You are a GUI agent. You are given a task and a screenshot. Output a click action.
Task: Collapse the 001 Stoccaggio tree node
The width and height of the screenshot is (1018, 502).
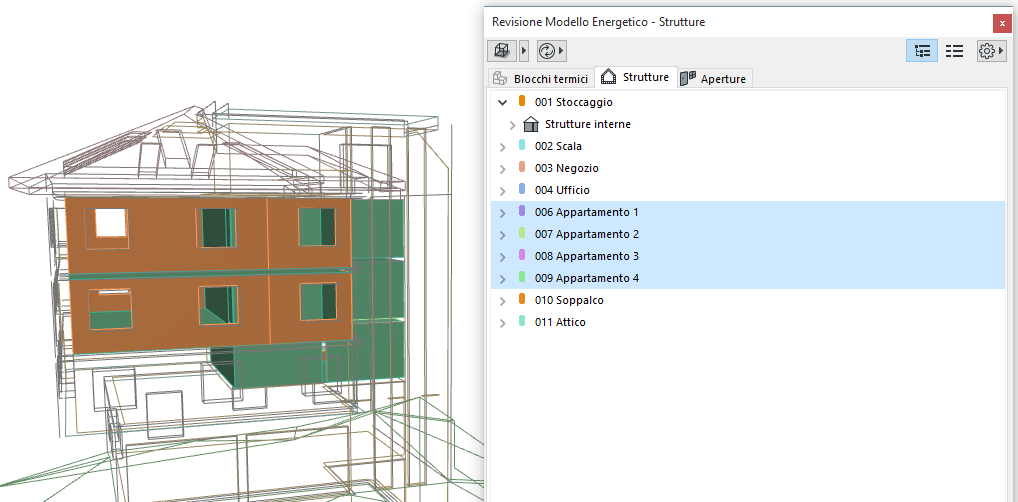pyautogui.click(x=503, y=103)
